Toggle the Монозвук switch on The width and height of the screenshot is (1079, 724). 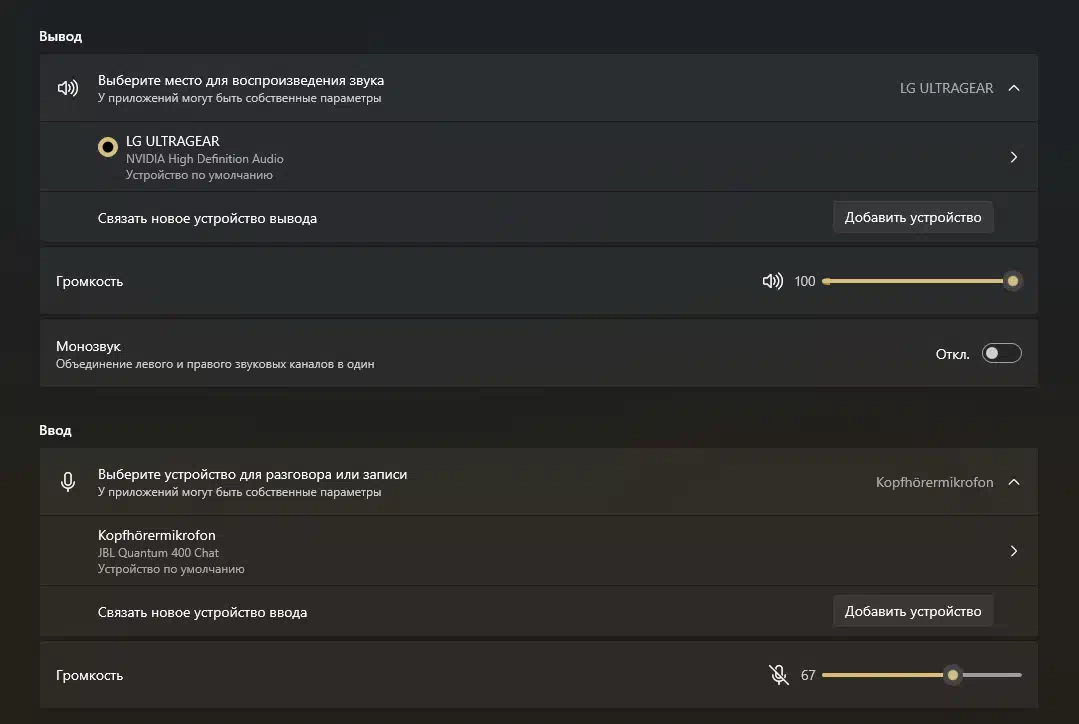point(1001,353)
